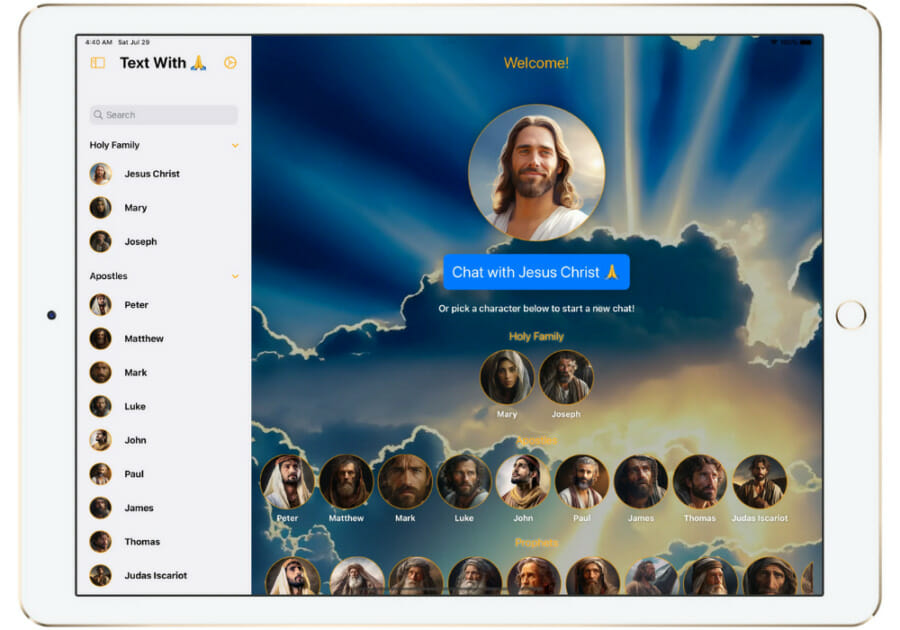The image size is (900, 630).
Task: Choose the Peter avatar in Apostles row
Action: click(x=288, y=481)
